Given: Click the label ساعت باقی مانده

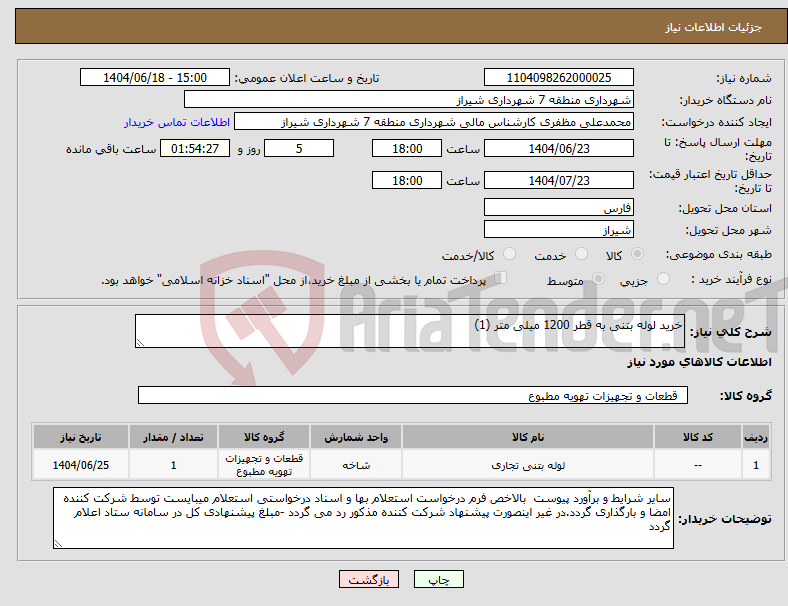Looking at the screenshot, I should click(x=111, y=149).
